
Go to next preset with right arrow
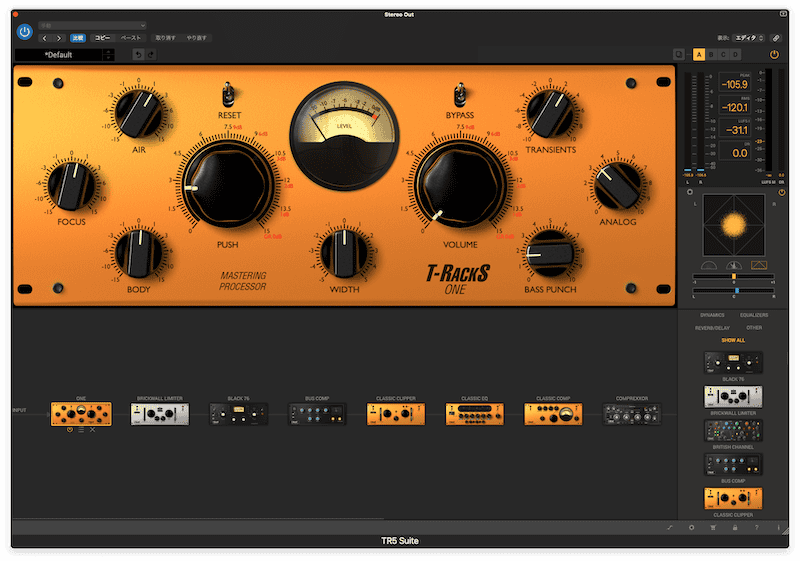click(x=59, y=38)
